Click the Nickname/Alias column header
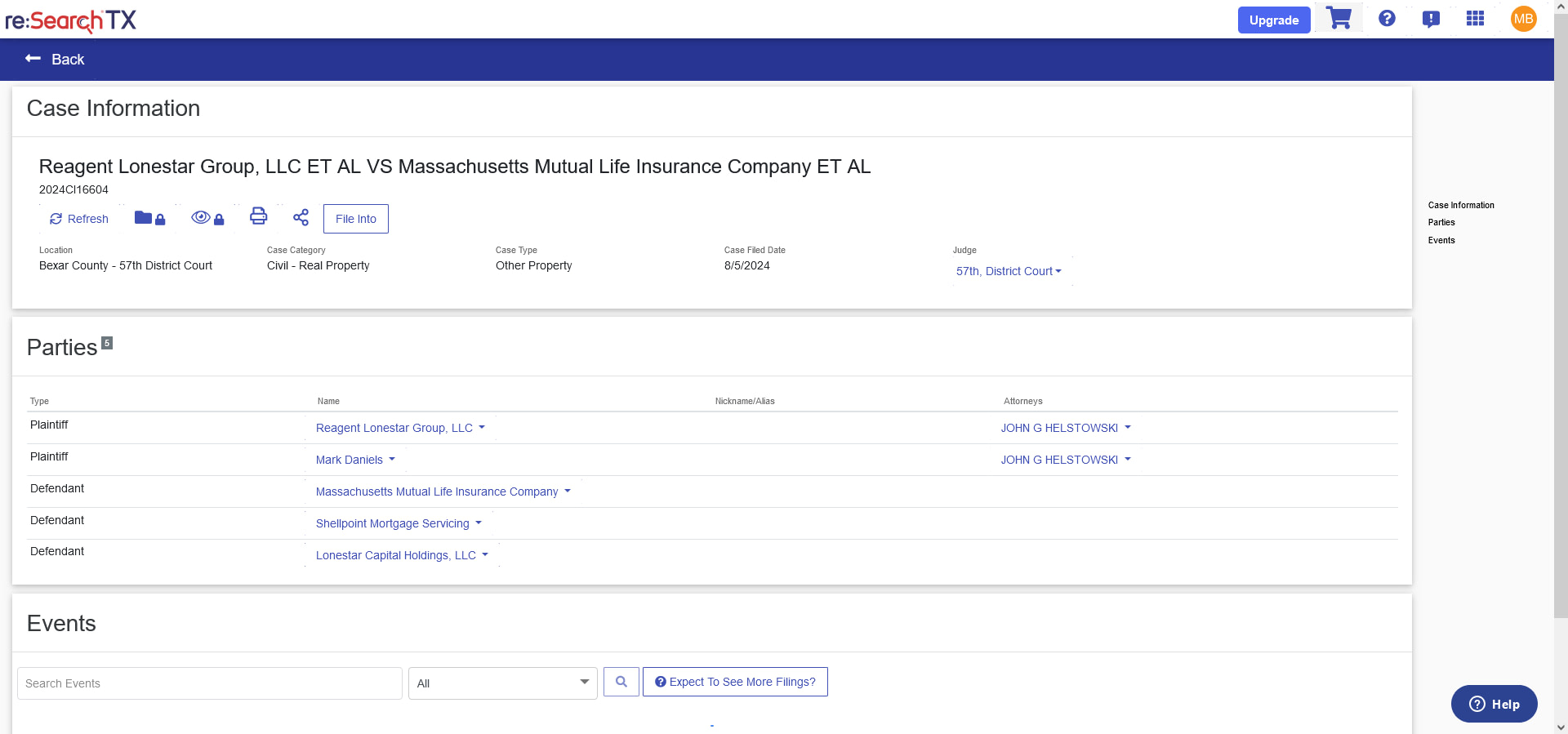This screenshot has height=734, width=1568. pos(745,401)
